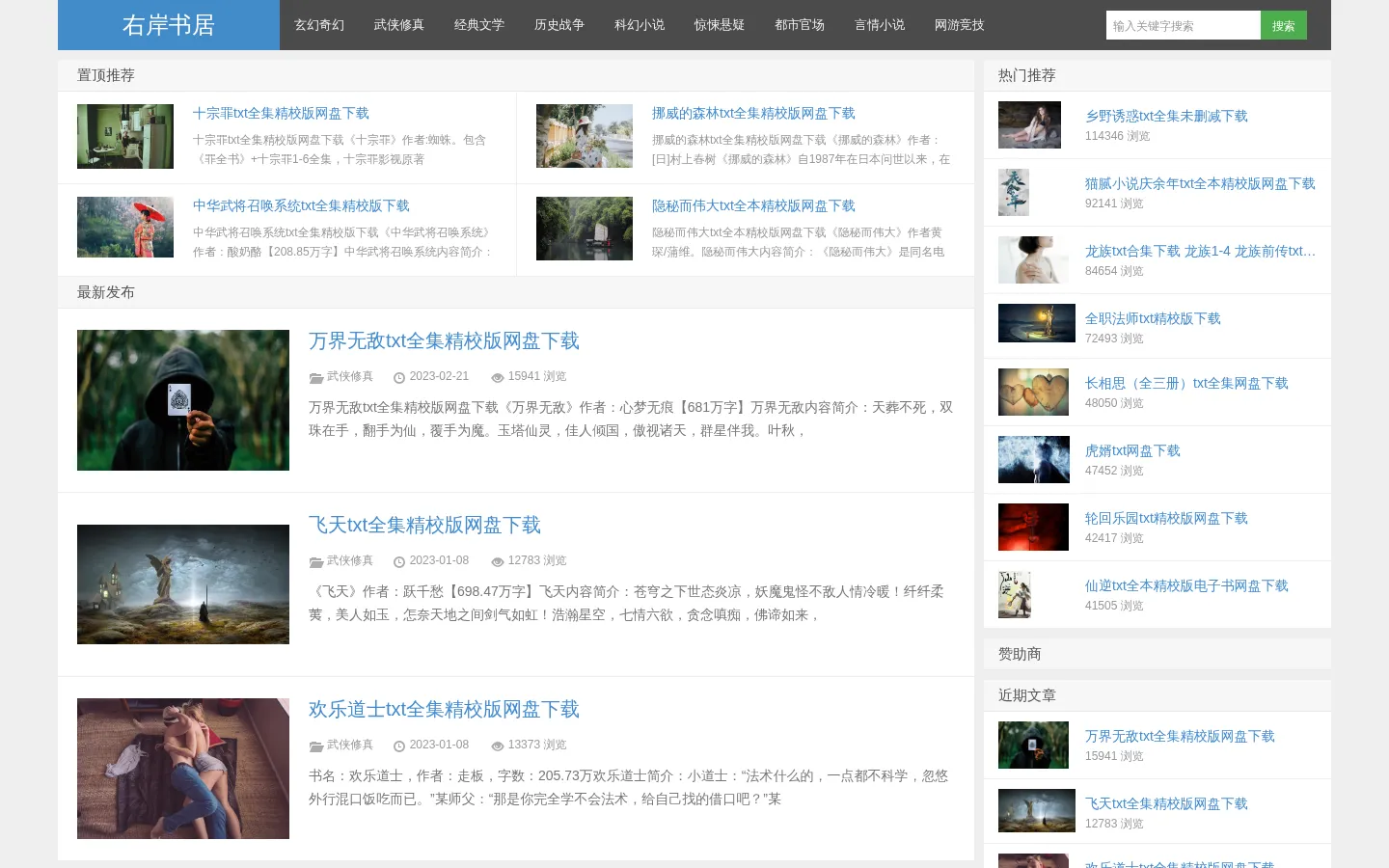Image resolution: width=1389 pixels, height=868 pixels.
Task: Open 长相思（全三册）txt全集 link
Action: (1186, 383)
